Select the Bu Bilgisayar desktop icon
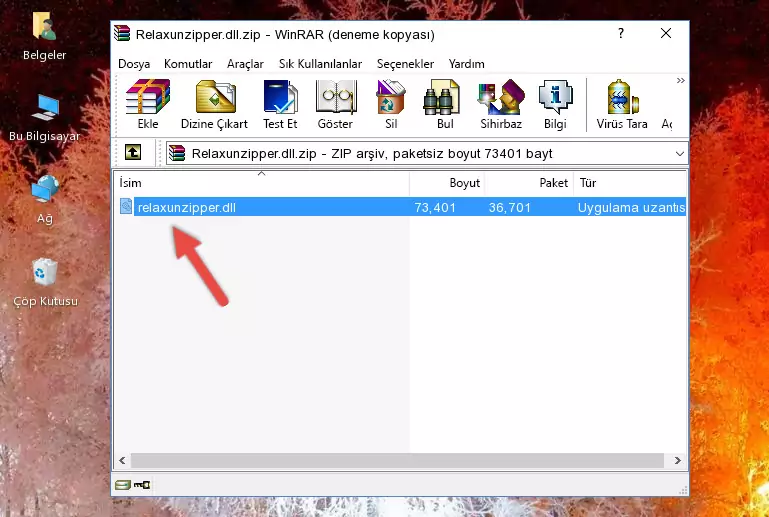Screen dimensions: 769x517 coord(44,118)
